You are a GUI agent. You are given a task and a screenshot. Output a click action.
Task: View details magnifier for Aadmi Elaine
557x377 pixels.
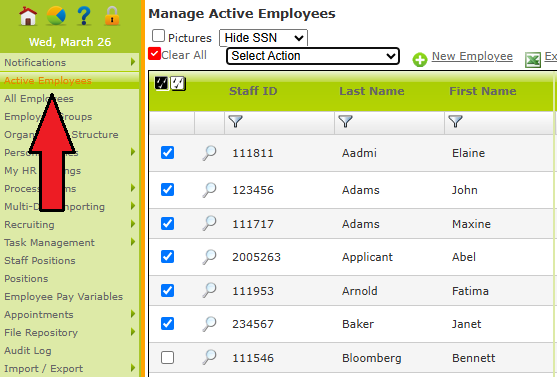click(210, 153)
